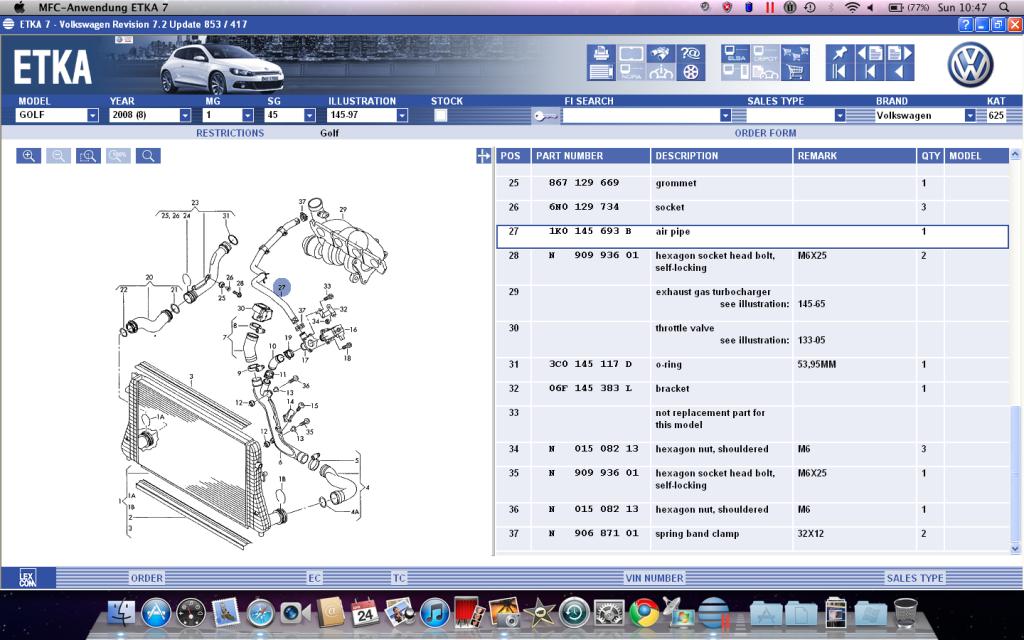
Task: Open the list print icon below printer
Action: tap(601, 72)
